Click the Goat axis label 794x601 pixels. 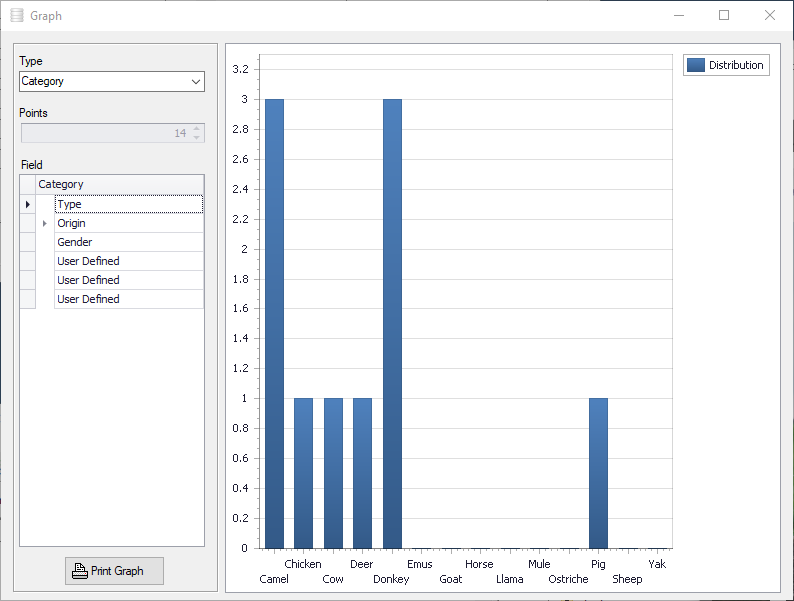click(x=451, y=579)
